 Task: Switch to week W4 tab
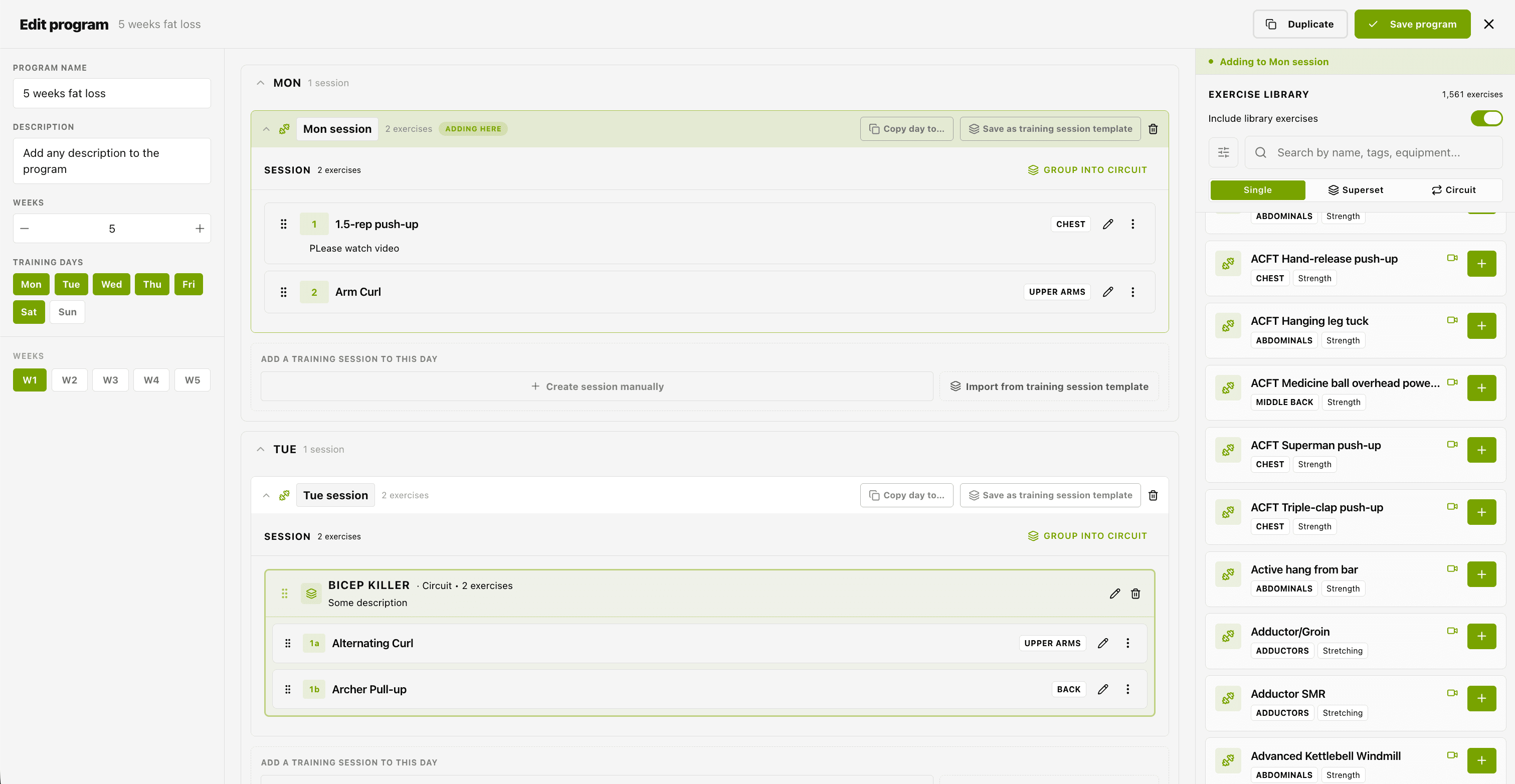point(151,380)
